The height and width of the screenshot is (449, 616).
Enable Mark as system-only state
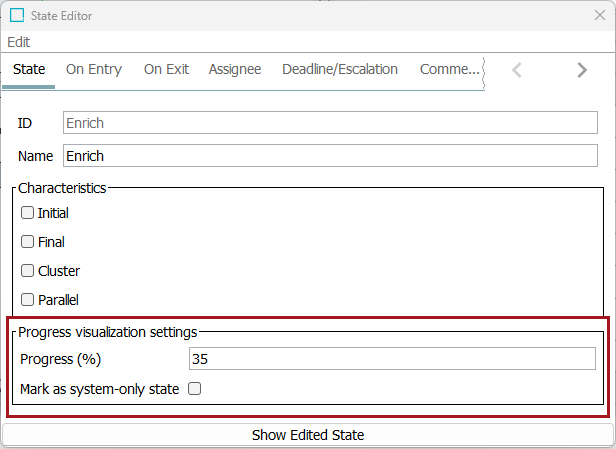(195, 389)
